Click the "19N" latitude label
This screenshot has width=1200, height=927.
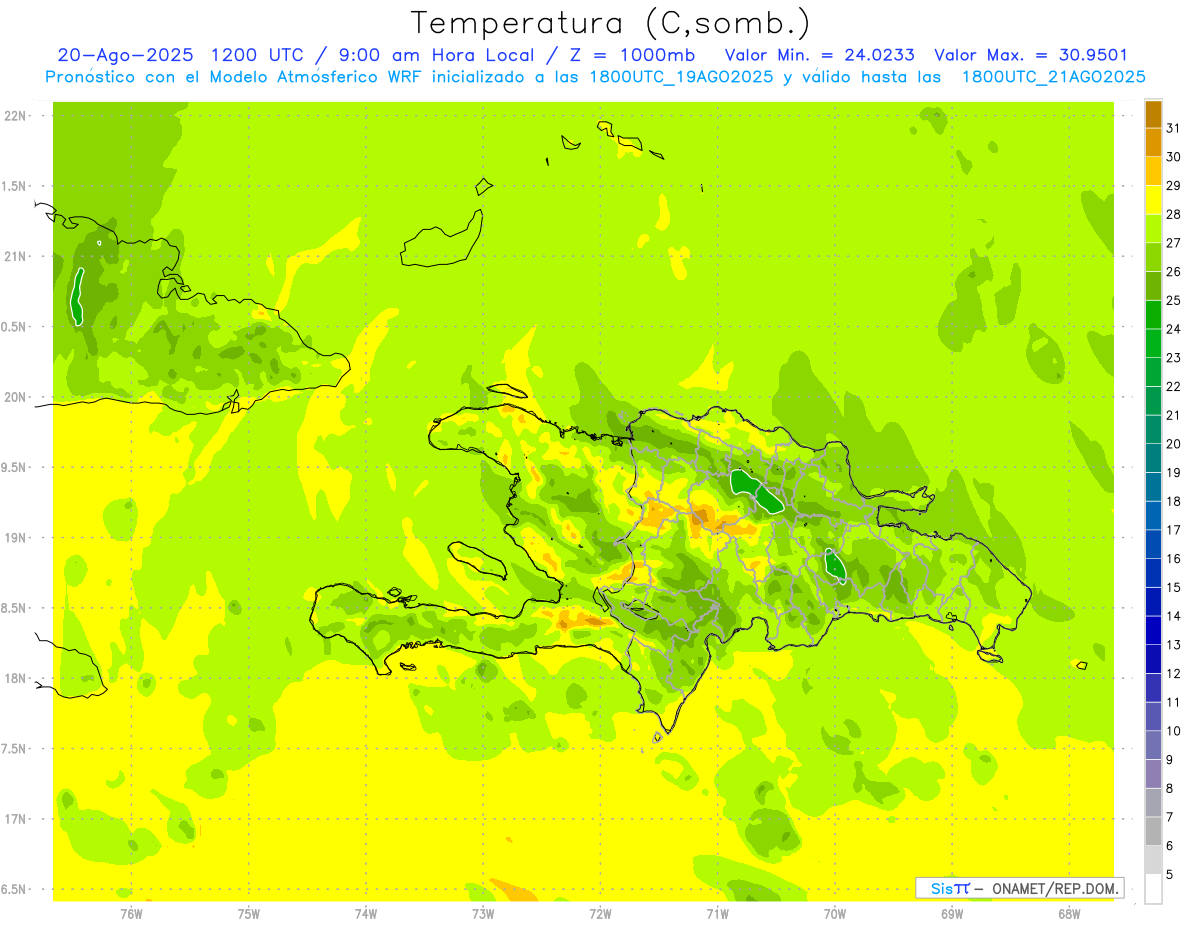tap(15, 537)
